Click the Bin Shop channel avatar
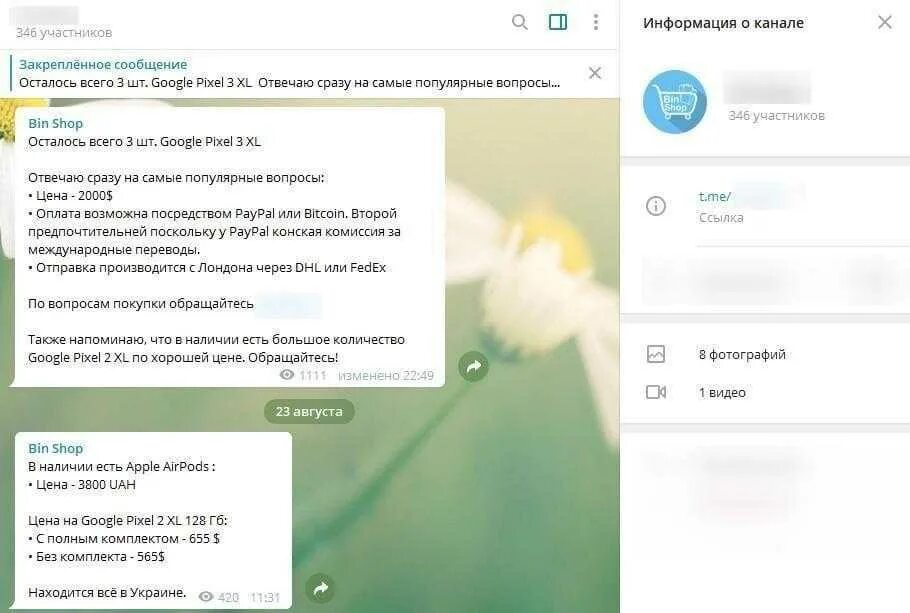This screenshot has height=613, width=910. [674, 102]
